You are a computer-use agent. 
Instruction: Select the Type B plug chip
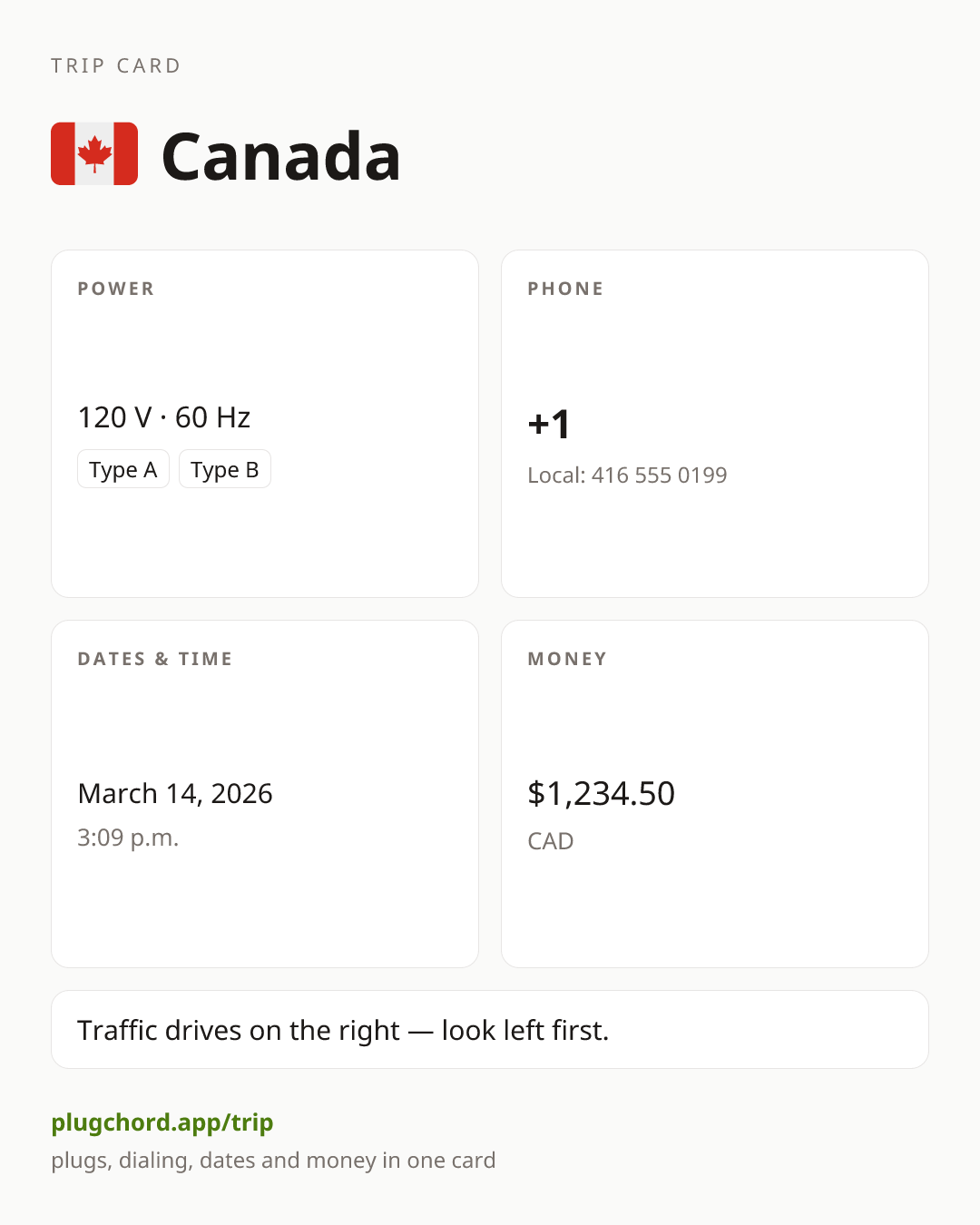click(x=225, y=469)
